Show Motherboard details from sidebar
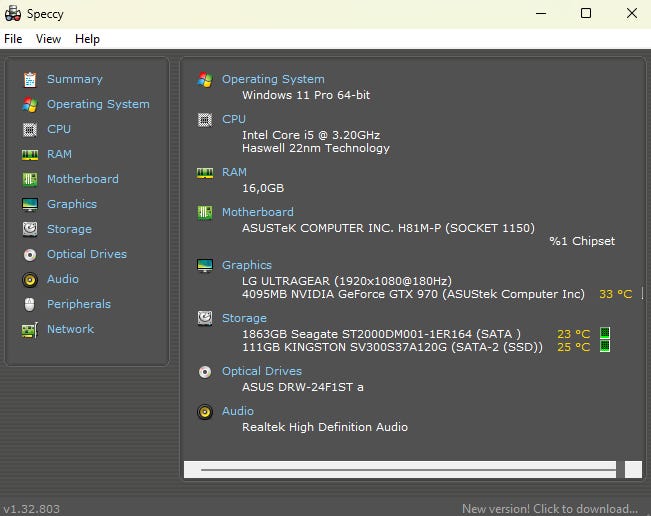Viewport: 651px width, 516px height. 83,179
